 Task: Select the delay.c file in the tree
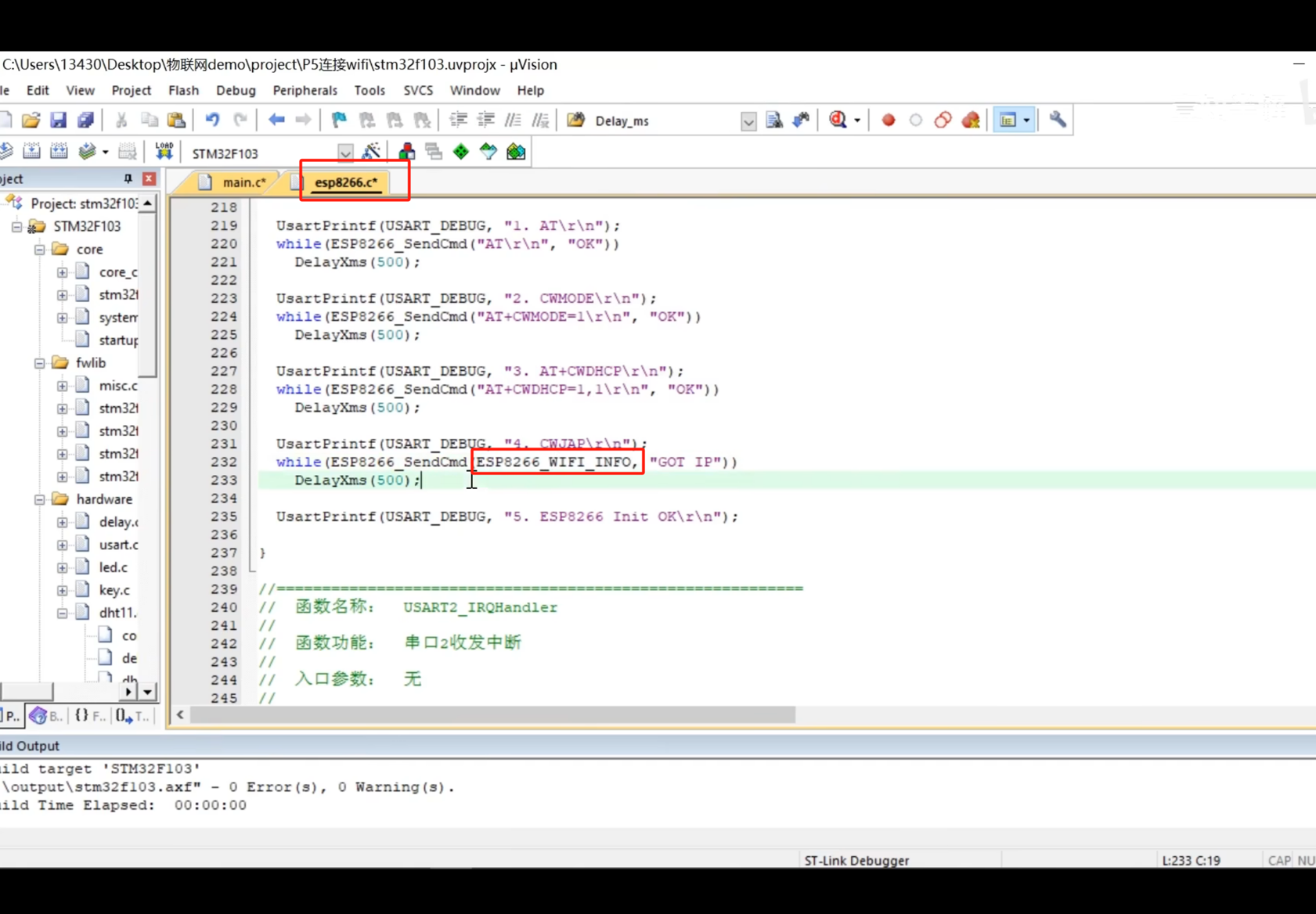(118, 522)
